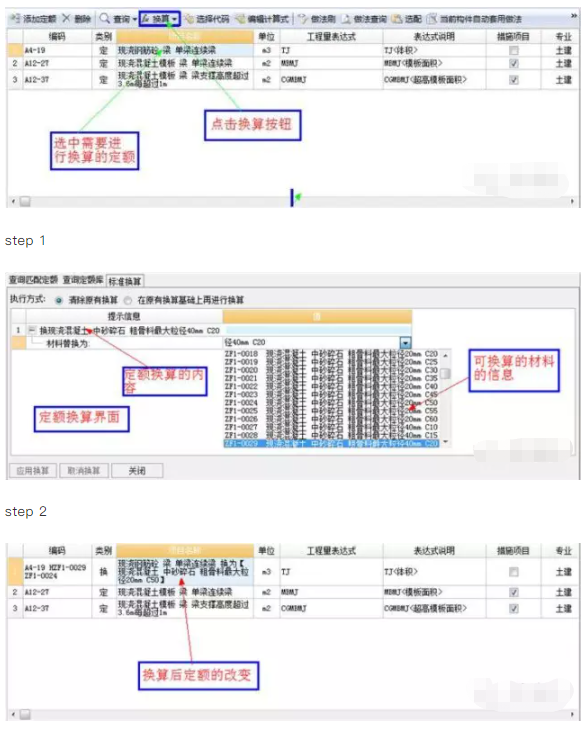This screenshot has width=588, height=735.
Task: Uncheck 措施项目 box for row A12-27 in top table
Action: 514,63
